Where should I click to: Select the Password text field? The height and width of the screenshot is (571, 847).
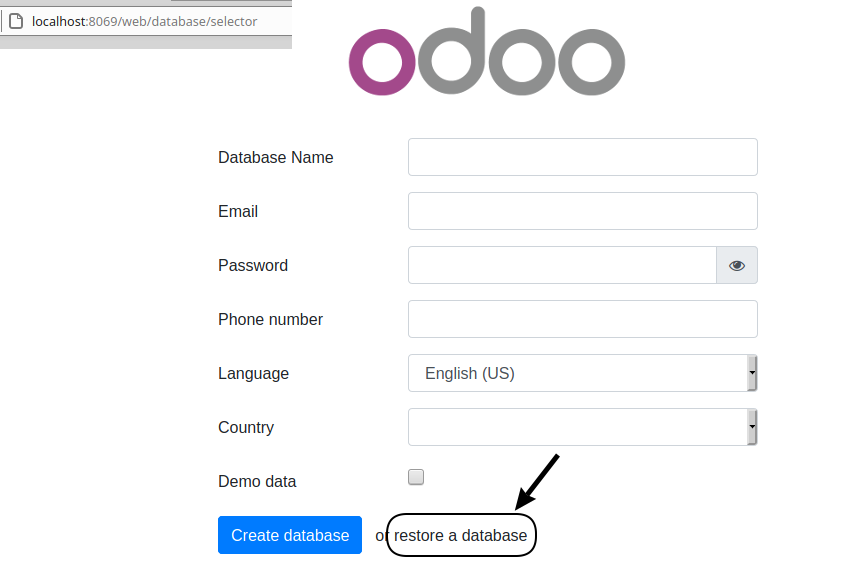pos(562,265)
